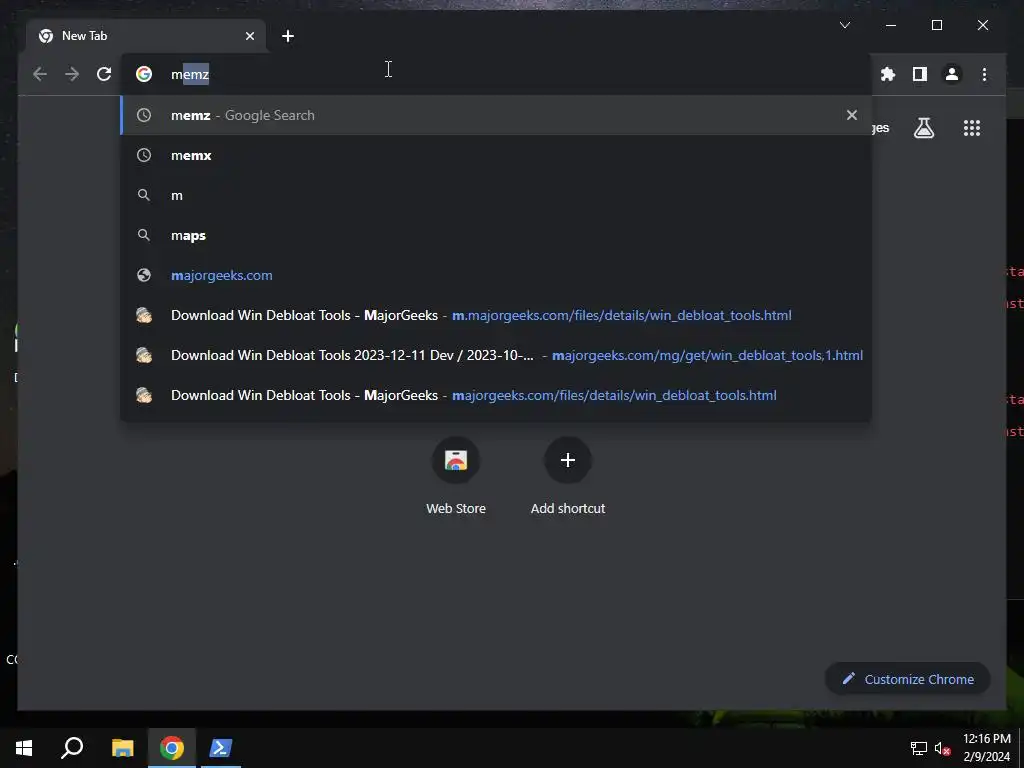1024x768 pixels.
Task: Choose the 'm' search suggestion
Action: click(x=496, y=195)
